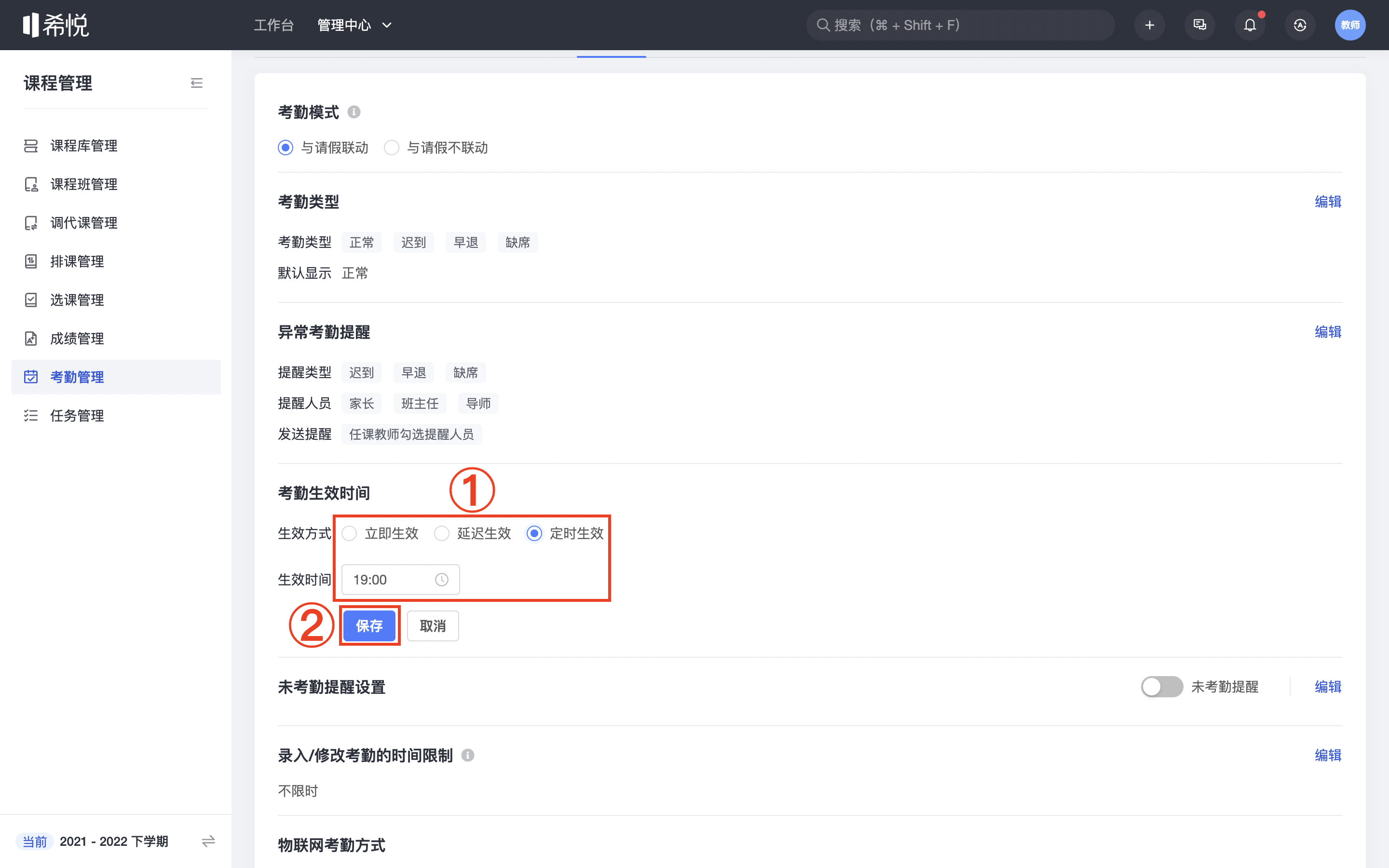Click 编辑 link for 未考勤提醒设置

[x=1328, y=687]
